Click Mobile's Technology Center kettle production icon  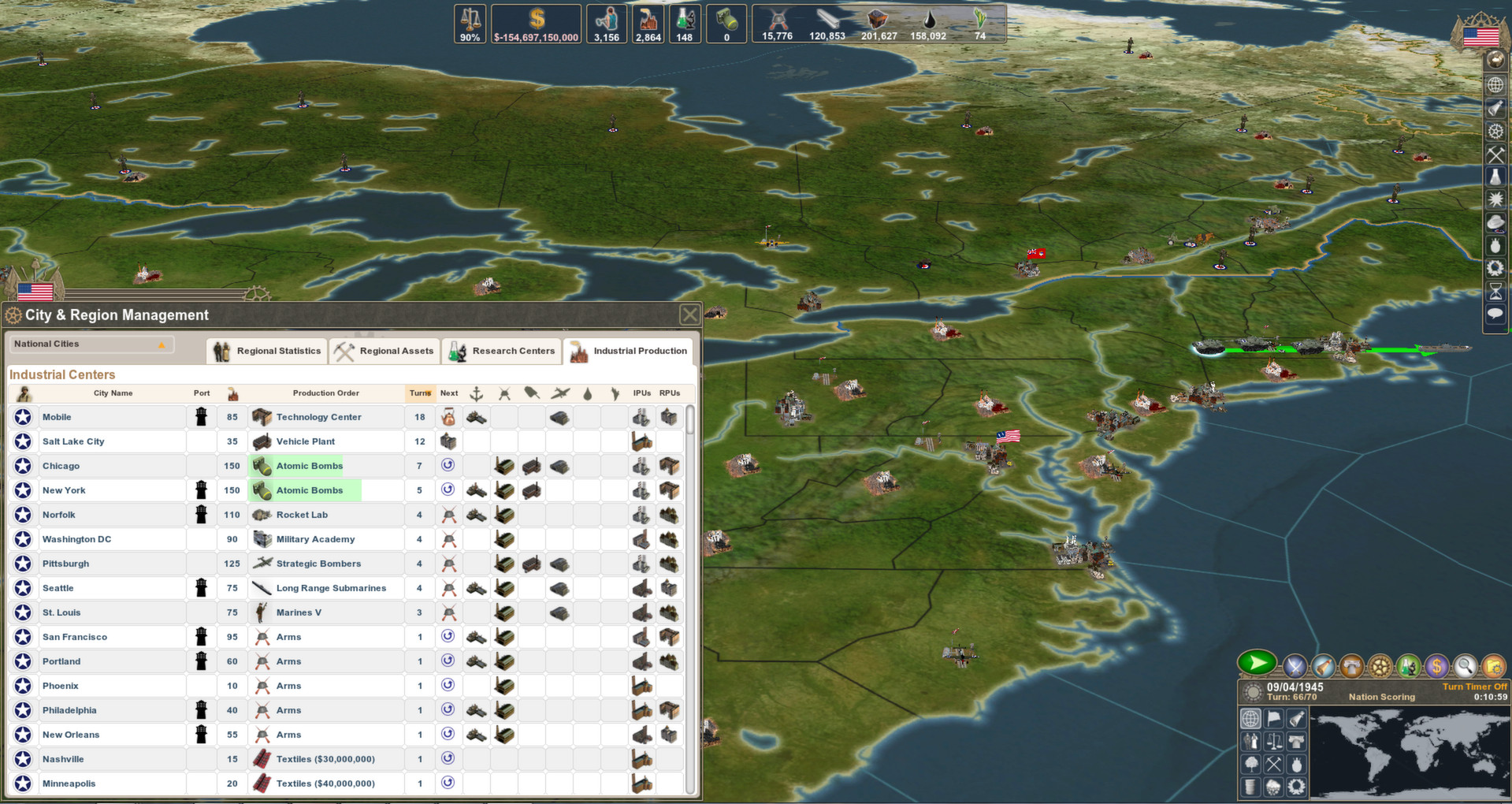click(x=448, y=416)
